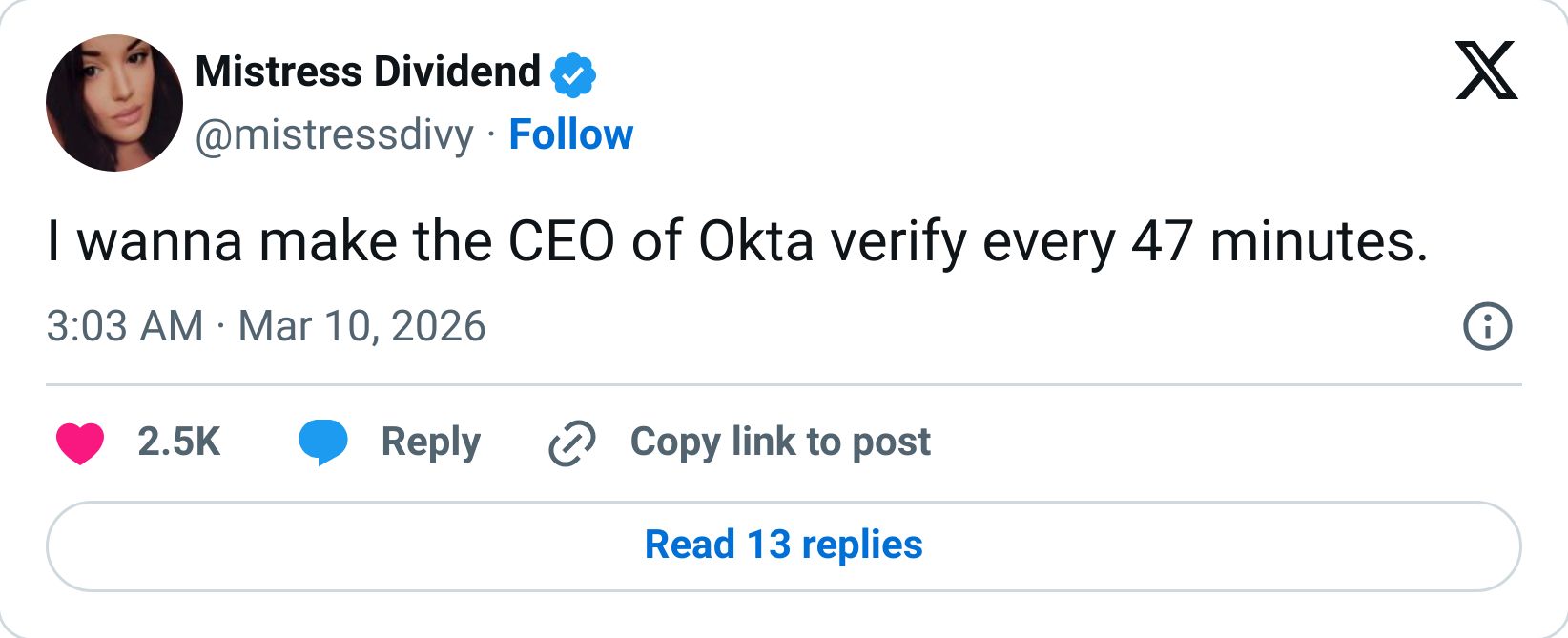Click the Mar 10, 2026 date text
The height and width of the screenshot is (638, 1568).
click(x=361, y=327)
